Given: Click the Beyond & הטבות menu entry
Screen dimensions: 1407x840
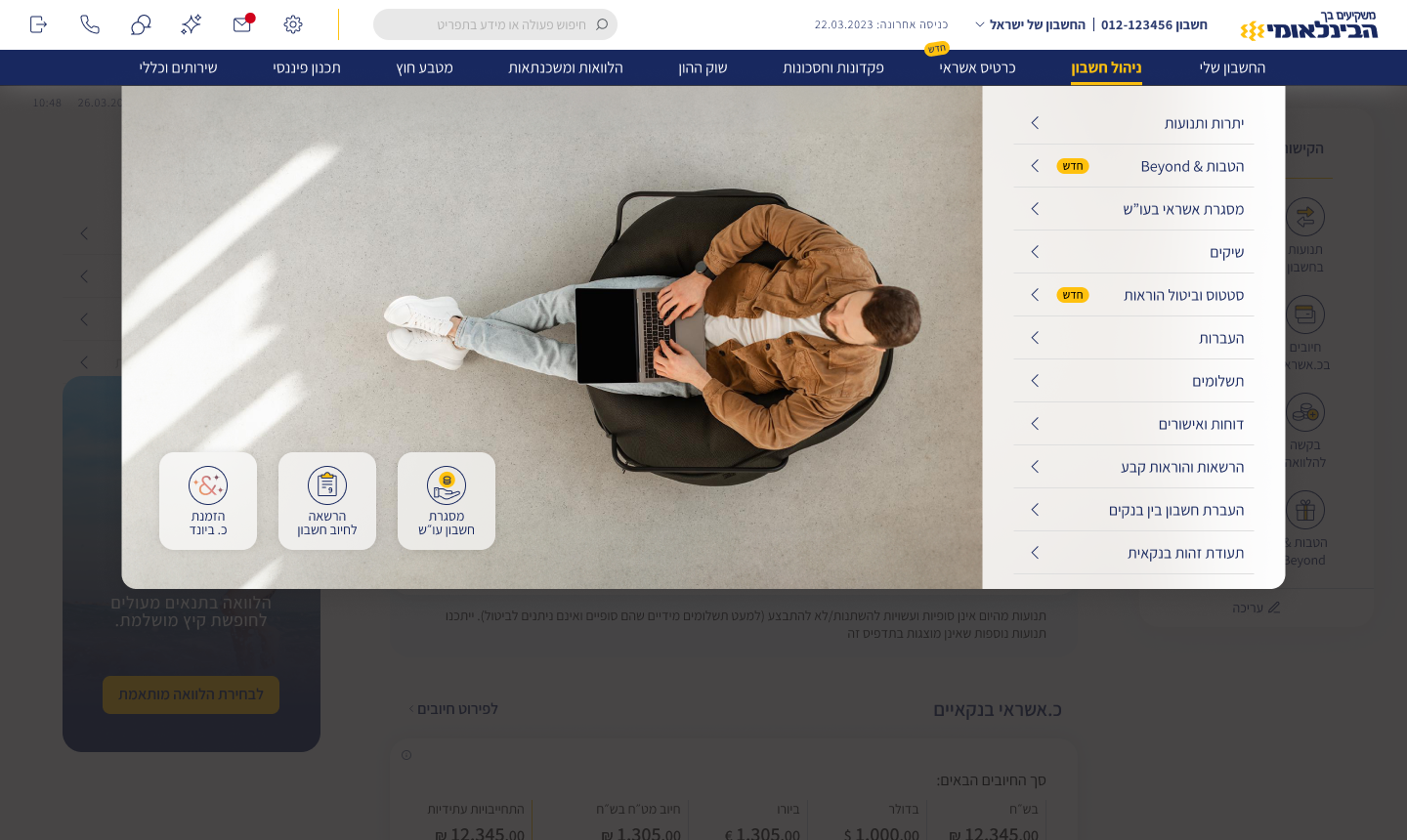Looking at the screenshot, I should 1133,166.
